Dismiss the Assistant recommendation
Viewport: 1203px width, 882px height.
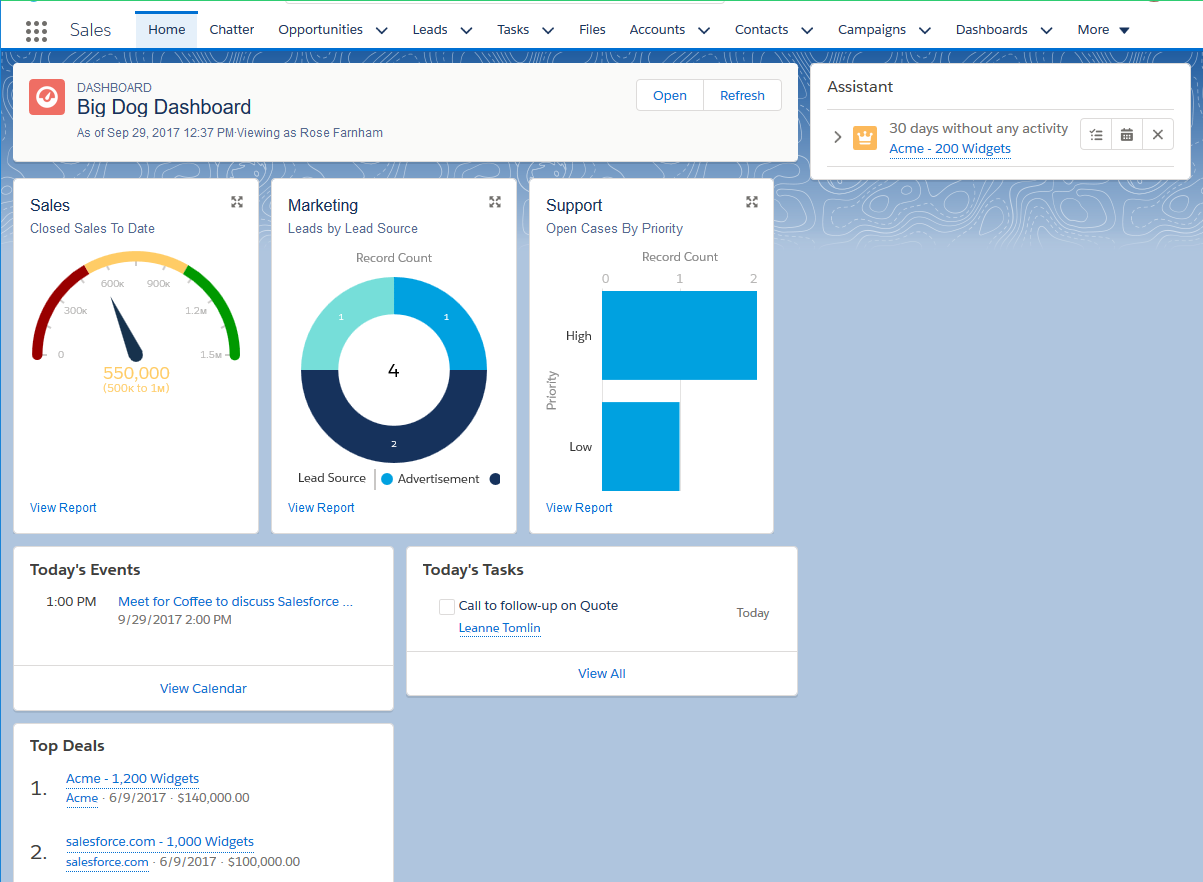[x=1158, y=135]
